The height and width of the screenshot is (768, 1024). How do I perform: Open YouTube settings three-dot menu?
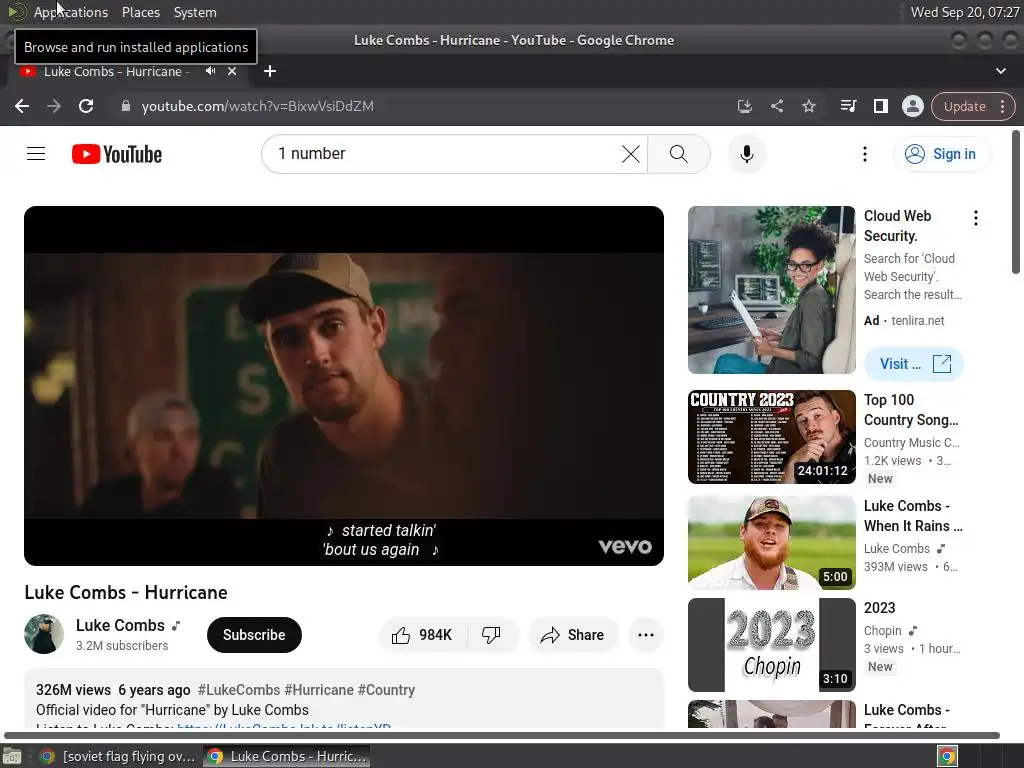865,154
